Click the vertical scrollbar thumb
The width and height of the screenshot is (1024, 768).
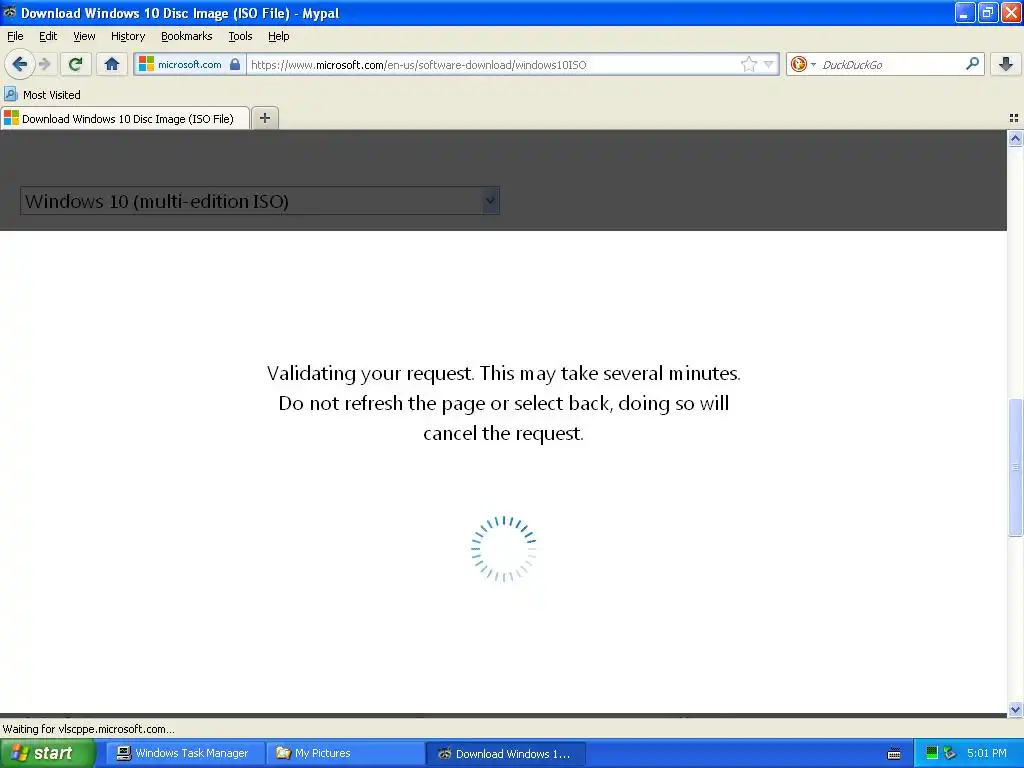tap(1015, 467)
